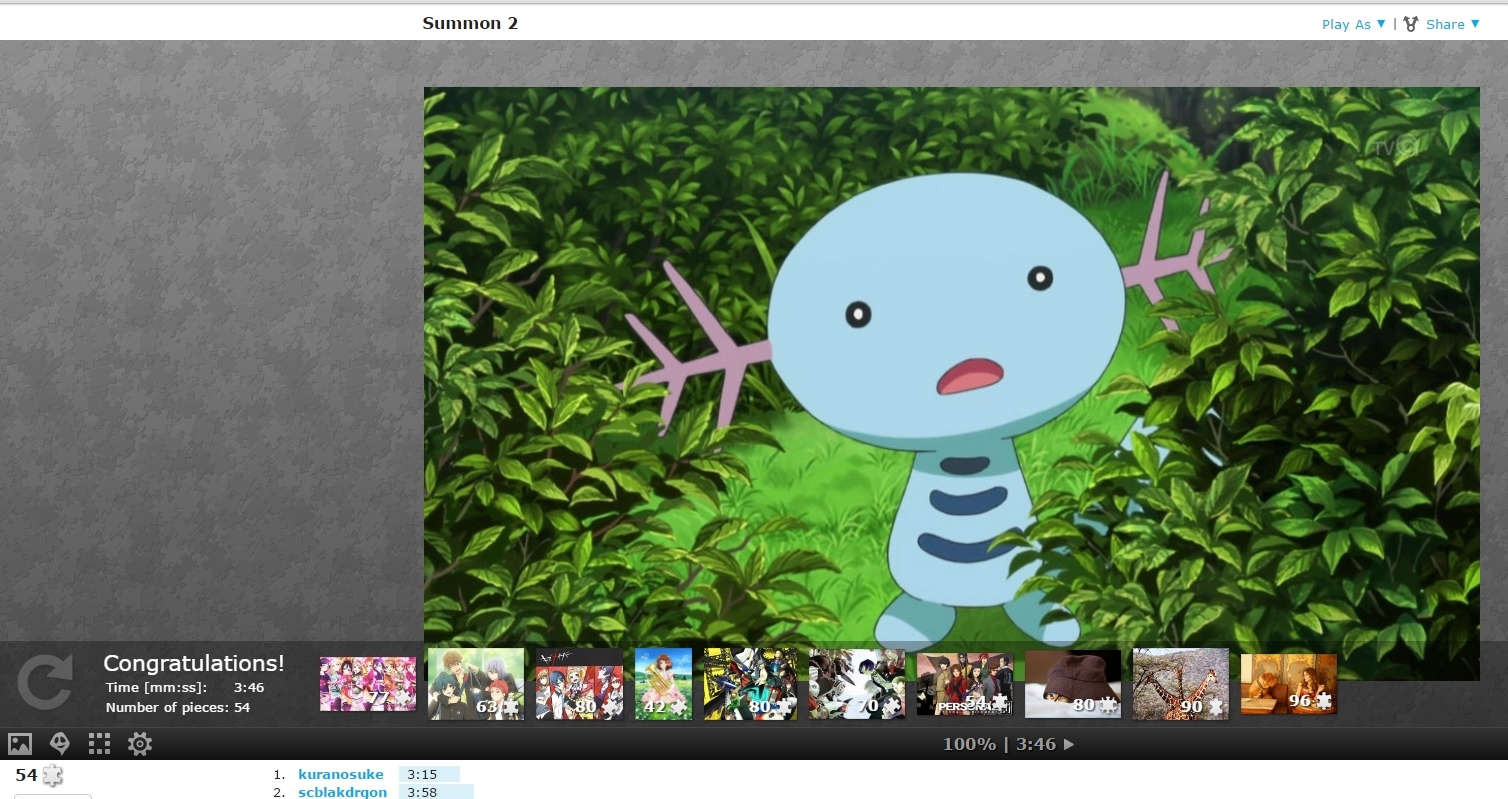Open the 96-piece orange puzzle thumbnail
This screenshot has height=799, width=1508.
pyautogui.click(x=1289, y=684)
